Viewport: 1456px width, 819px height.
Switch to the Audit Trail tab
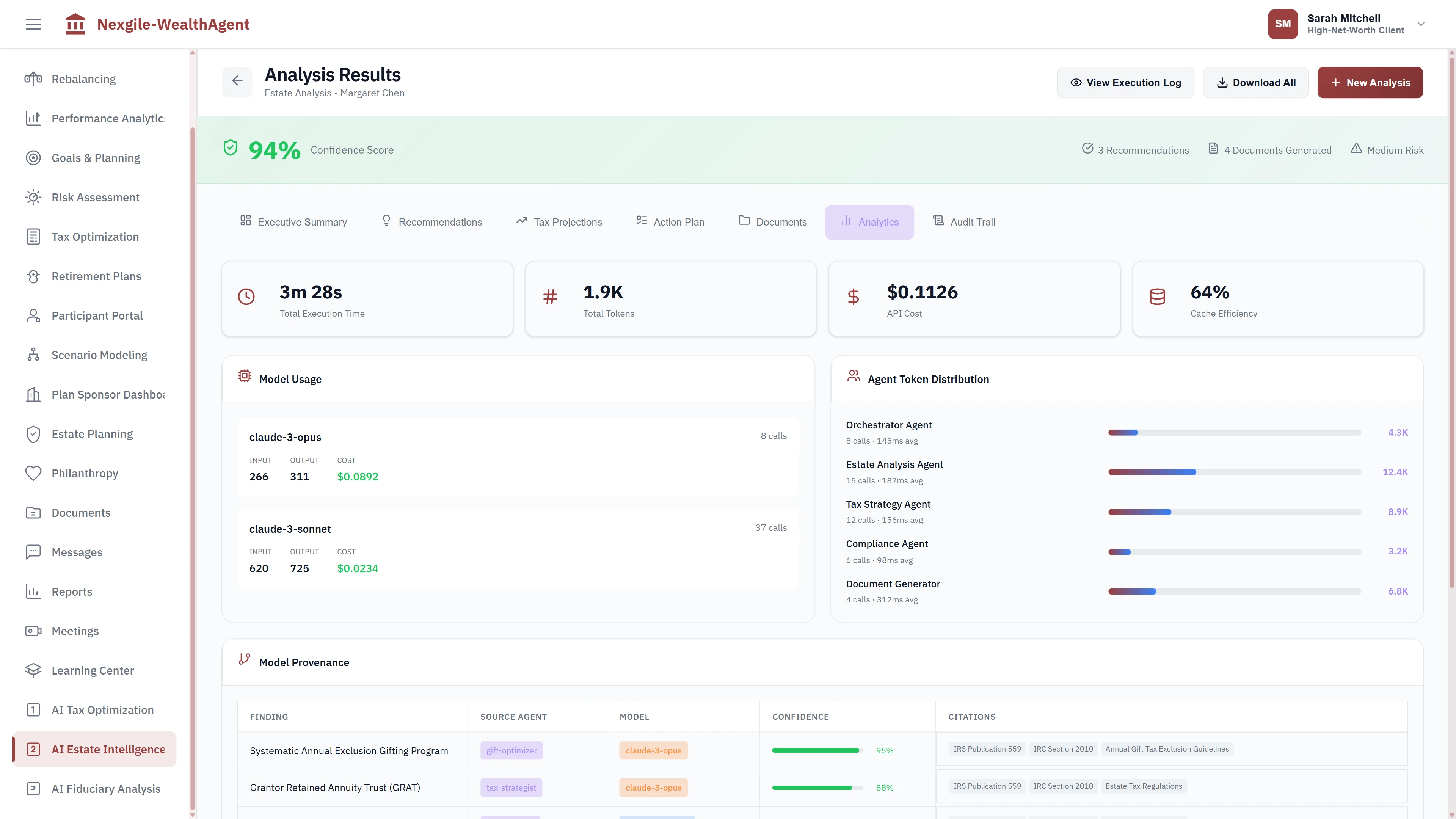pos(964,221)
